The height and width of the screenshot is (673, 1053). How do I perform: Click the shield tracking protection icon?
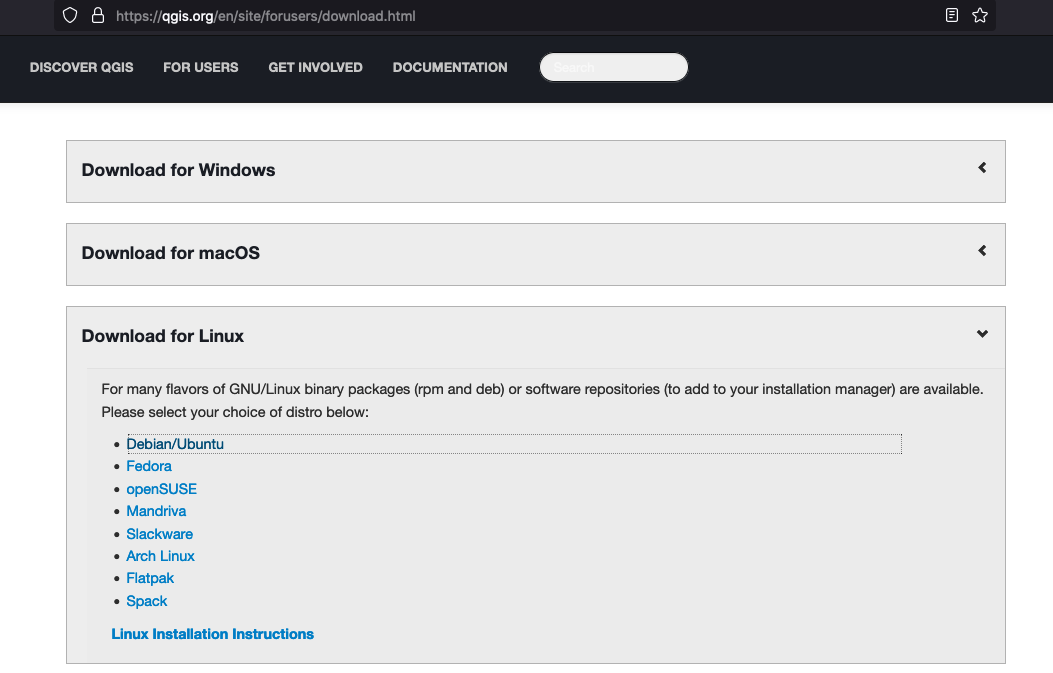(x=70, y=15)
